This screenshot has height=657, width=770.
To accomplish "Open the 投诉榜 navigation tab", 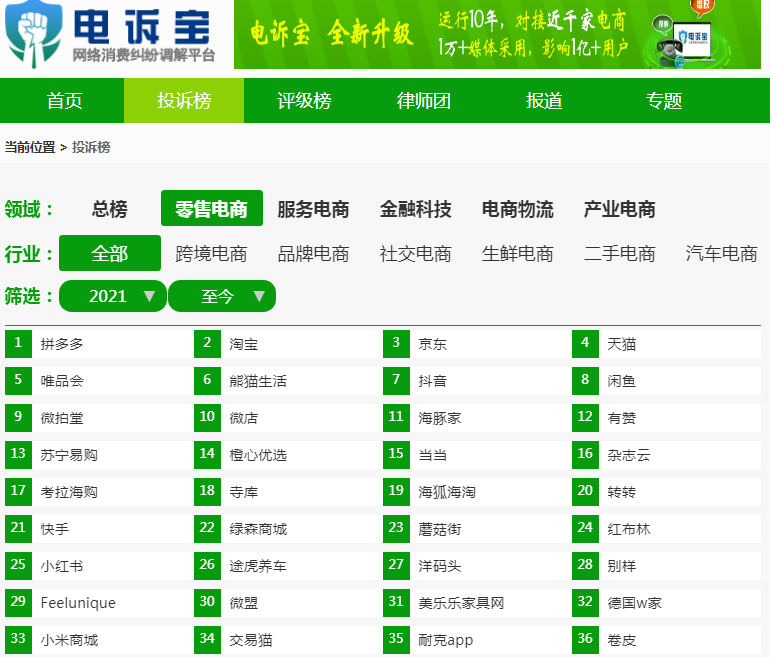I will click(184, 101).
